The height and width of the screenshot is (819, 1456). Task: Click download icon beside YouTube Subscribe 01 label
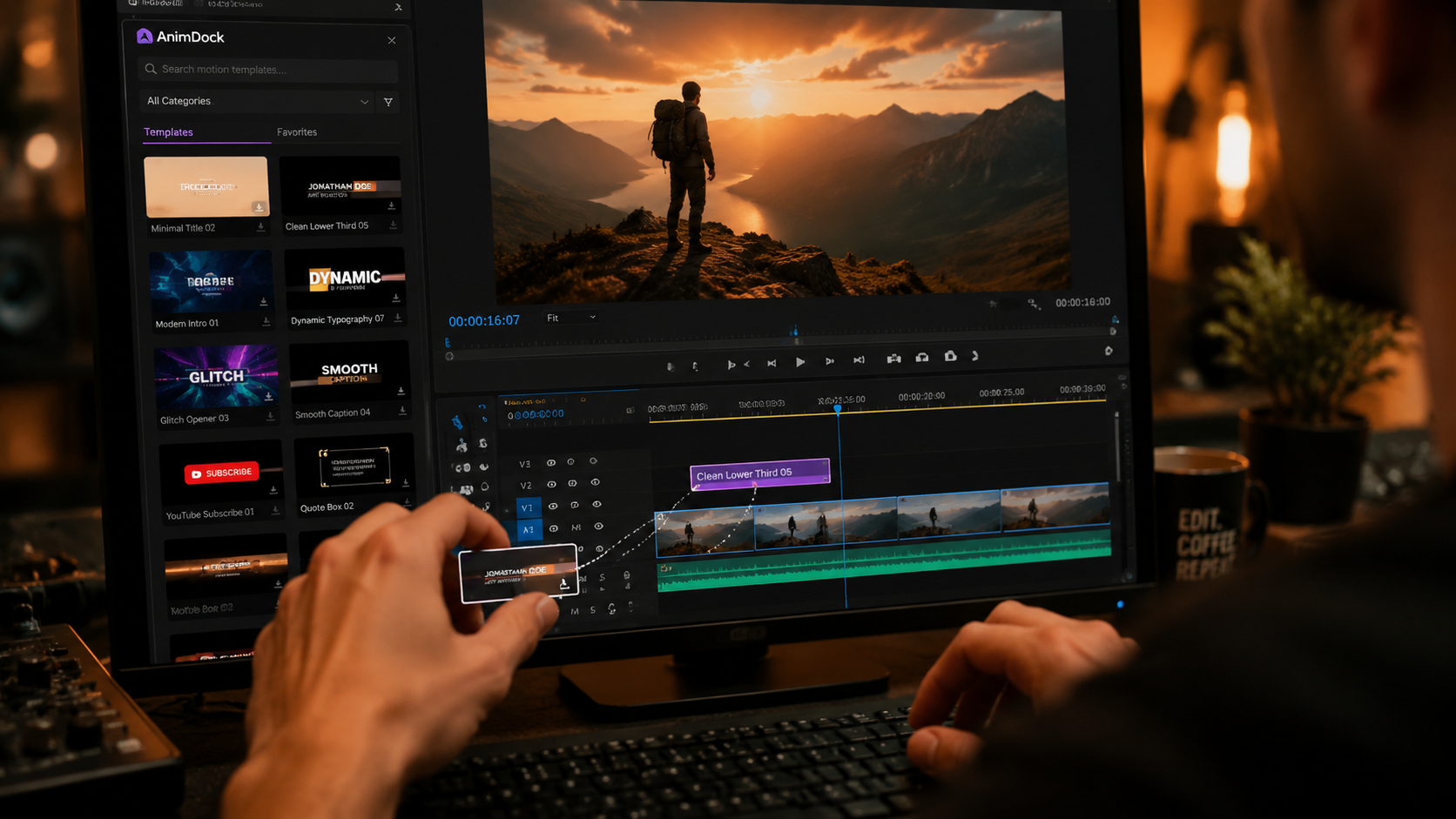pyautogui.click(x=275, y=511)
